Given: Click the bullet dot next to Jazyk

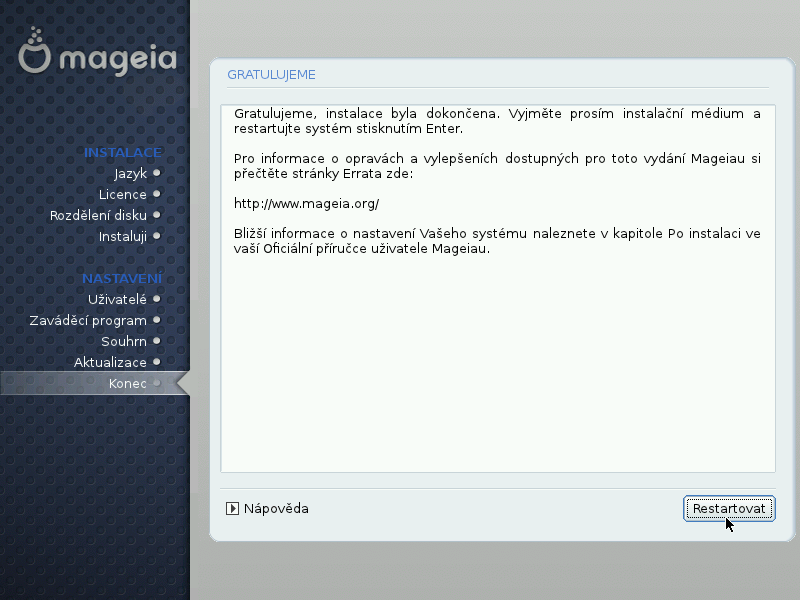Looking at the screenshot, I should click(x=157, y=173).
